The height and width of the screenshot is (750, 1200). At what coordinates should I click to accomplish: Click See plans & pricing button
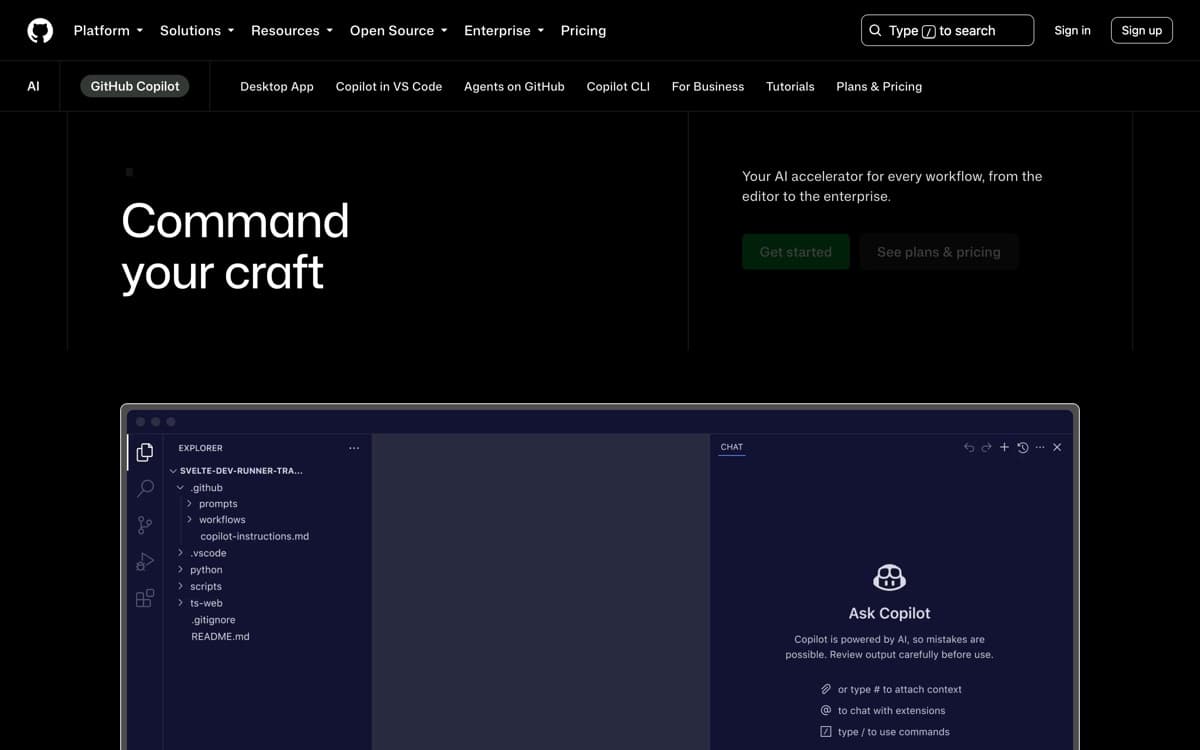coord(939,252)
